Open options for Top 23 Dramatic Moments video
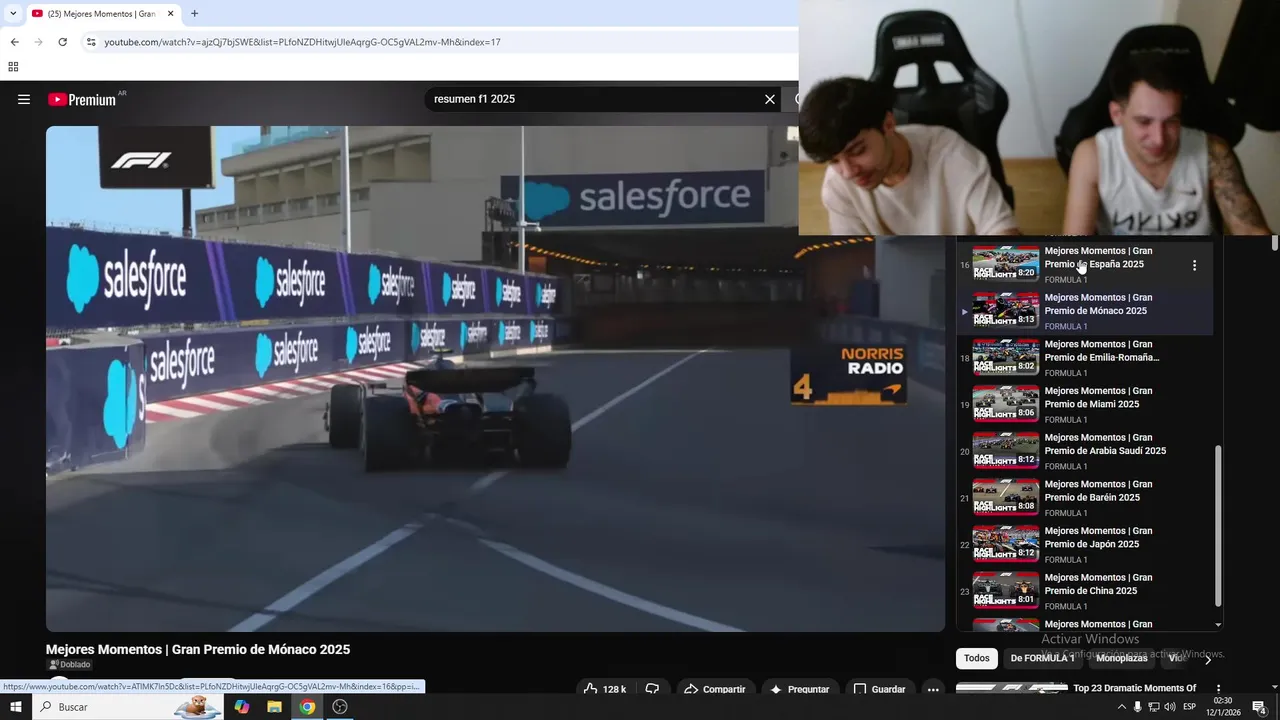Image resolution: width=1280 pixels, height=720 pixels. [1218, 689]
